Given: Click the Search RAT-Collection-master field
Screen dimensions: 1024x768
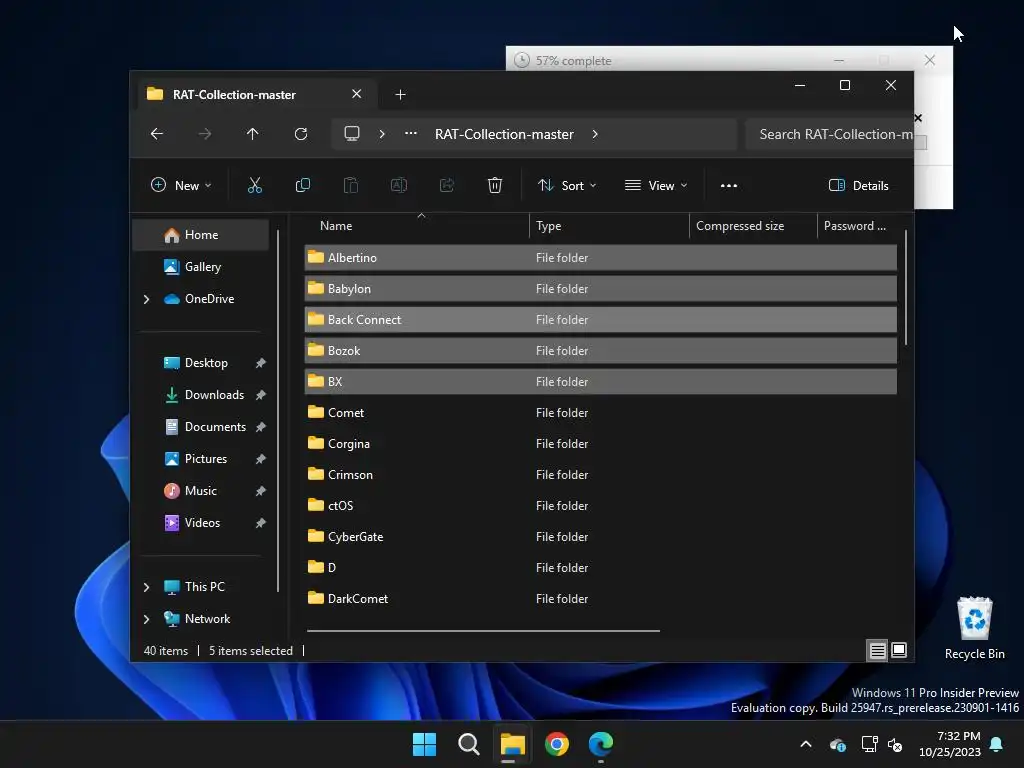Looking at the screenshot, I should point(829,134).
